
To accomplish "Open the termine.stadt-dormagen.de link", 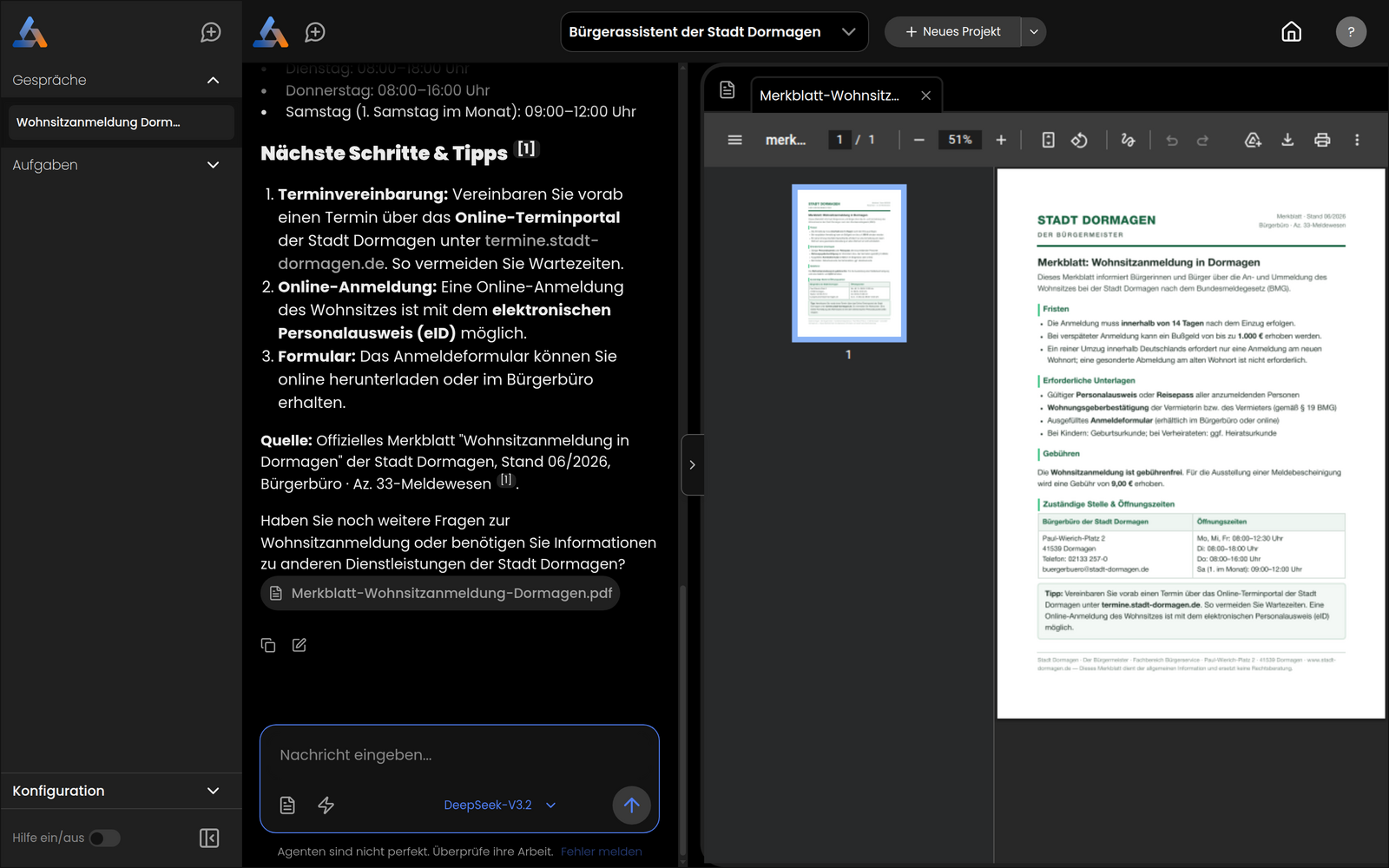I will click(x=438, y=252).
